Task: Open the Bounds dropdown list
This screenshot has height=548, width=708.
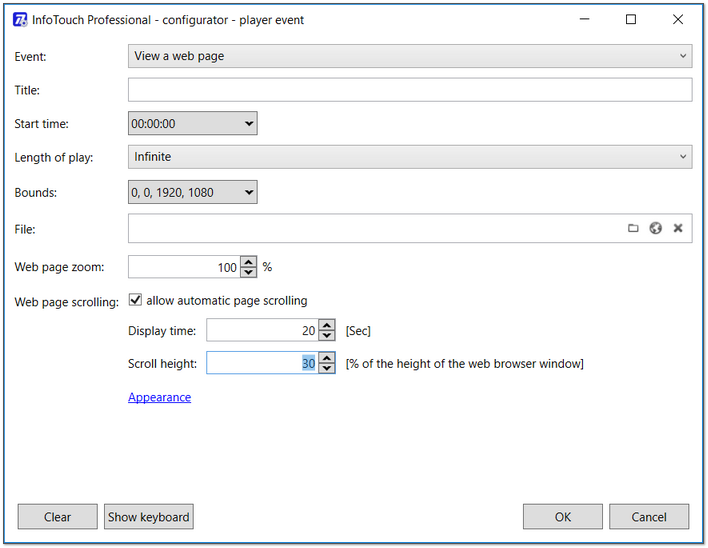Action: [x=193, y=192]
